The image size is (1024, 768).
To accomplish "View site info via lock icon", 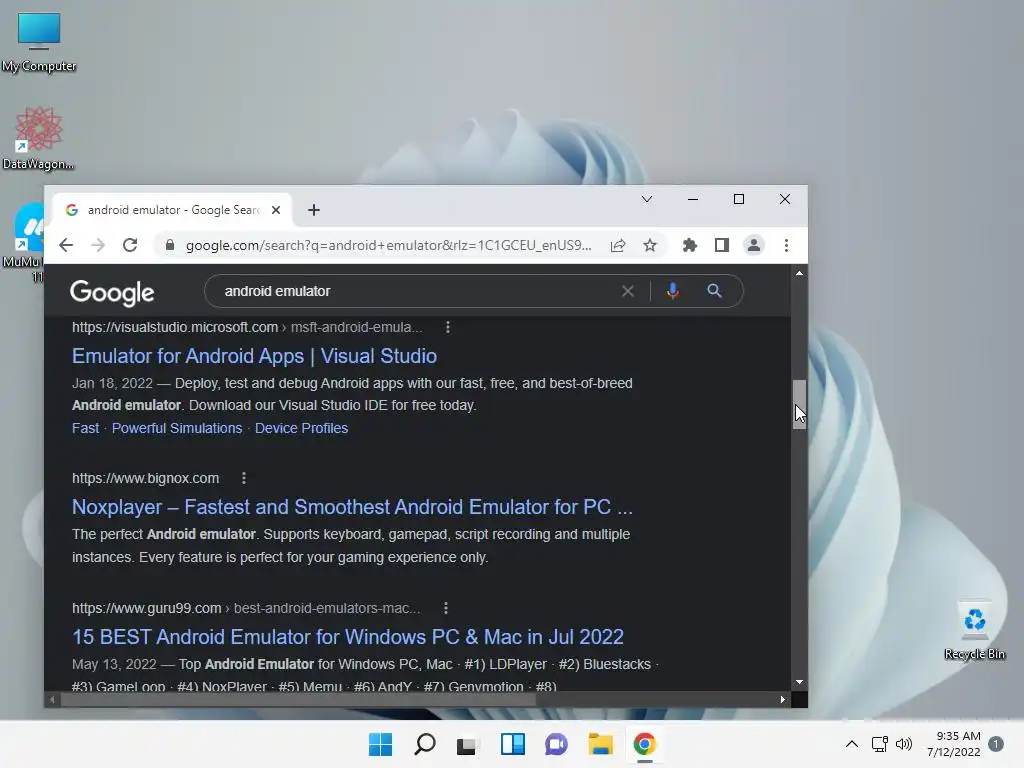I will click(x=170, y=245).
